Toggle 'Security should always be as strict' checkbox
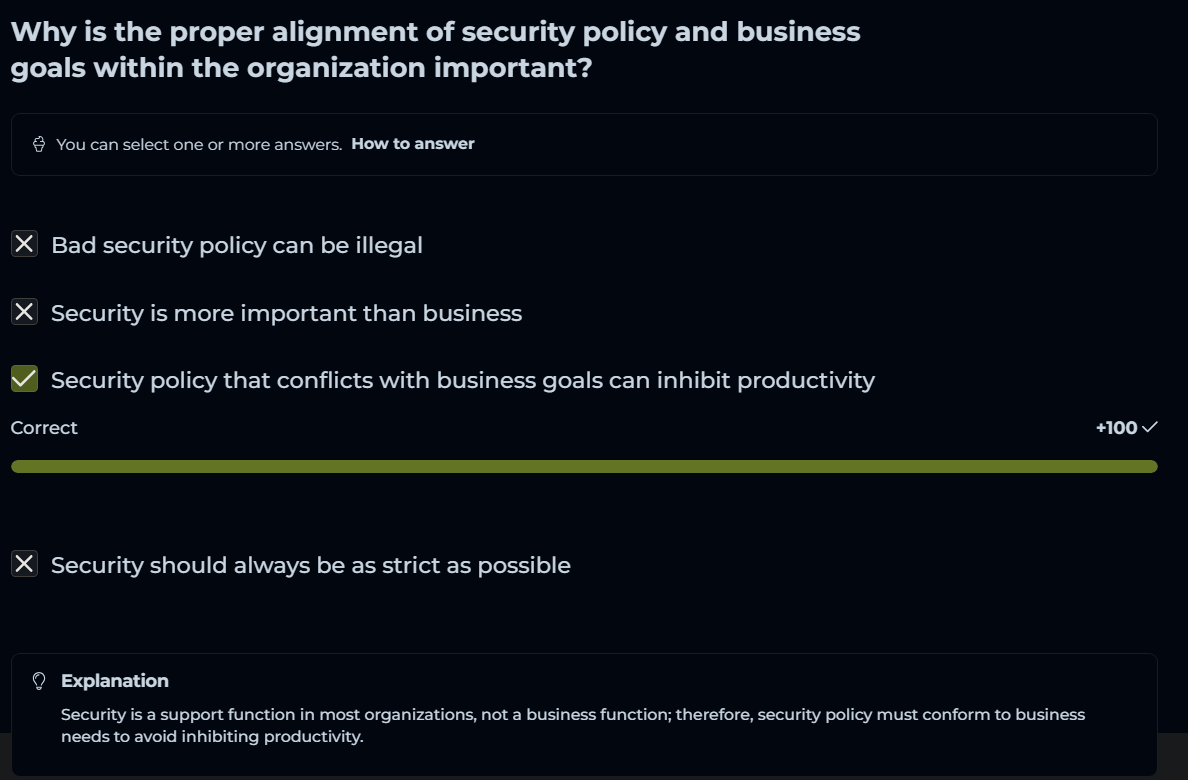The width and height of the screenshot is (1188, 780). tap(25, 564)
